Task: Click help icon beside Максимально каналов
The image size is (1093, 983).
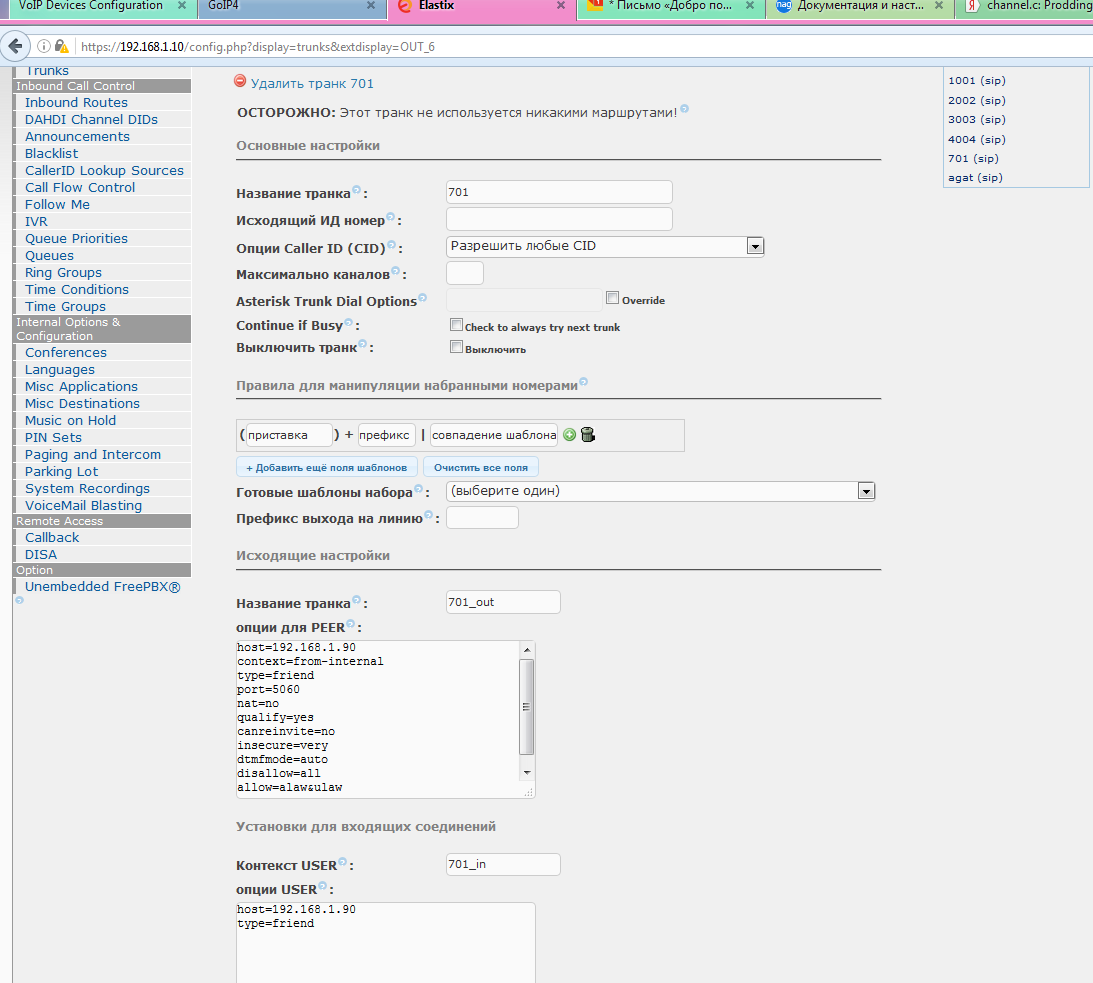Action: 396,271
